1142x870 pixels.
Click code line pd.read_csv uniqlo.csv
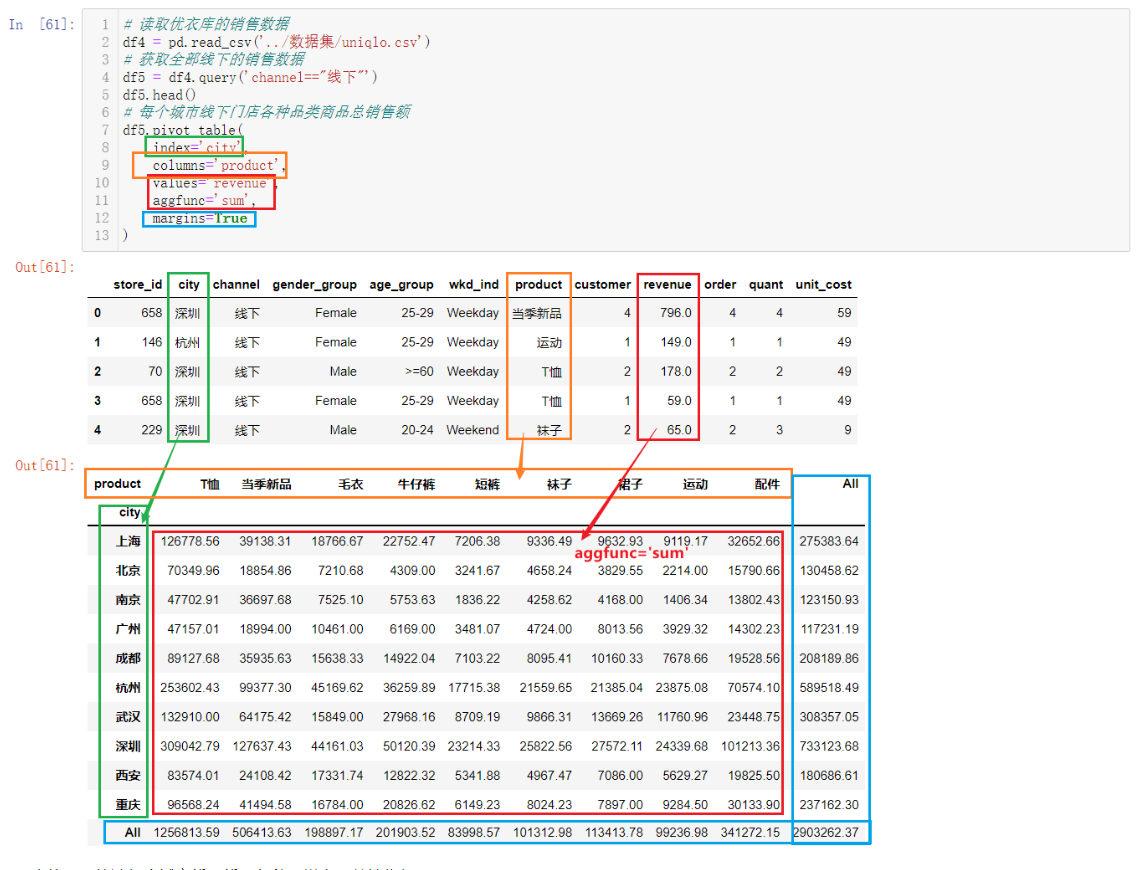(x=276, y=41)
